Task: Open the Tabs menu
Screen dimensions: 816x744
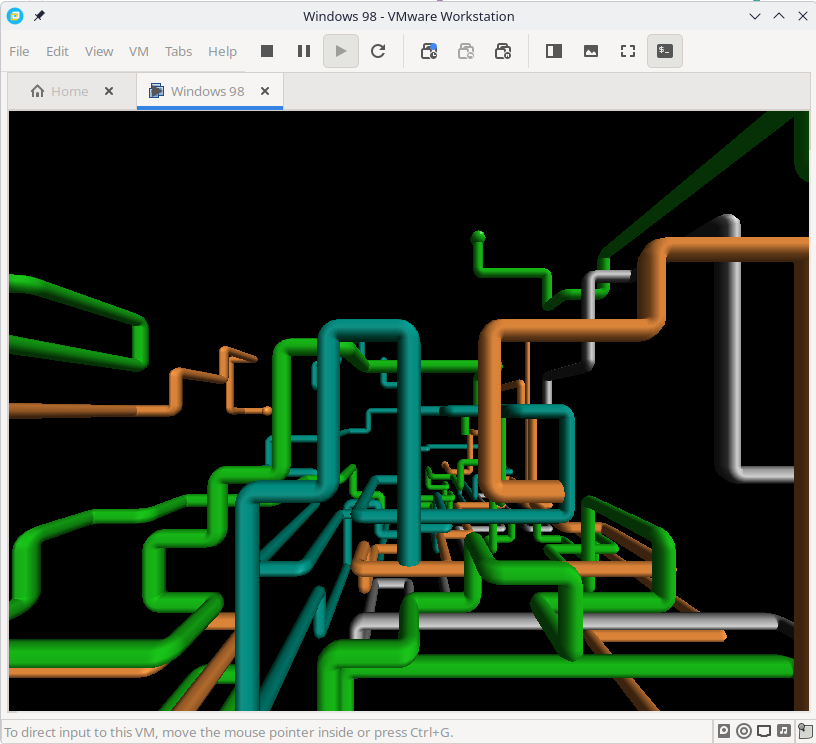Action: click(178, 52)
